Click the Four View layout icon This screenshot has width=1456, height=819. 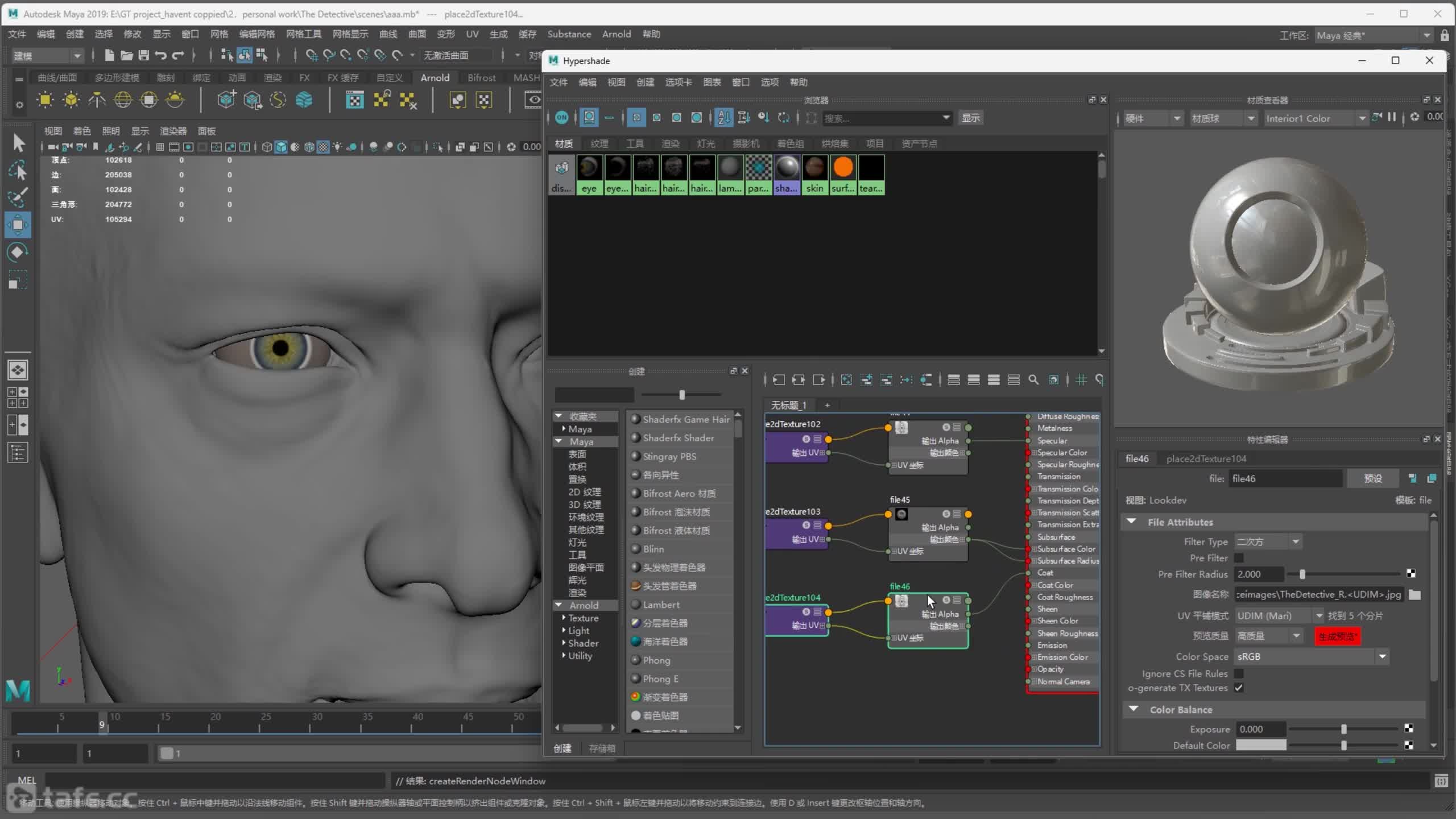pyautogui.click(x=18, y=398)
